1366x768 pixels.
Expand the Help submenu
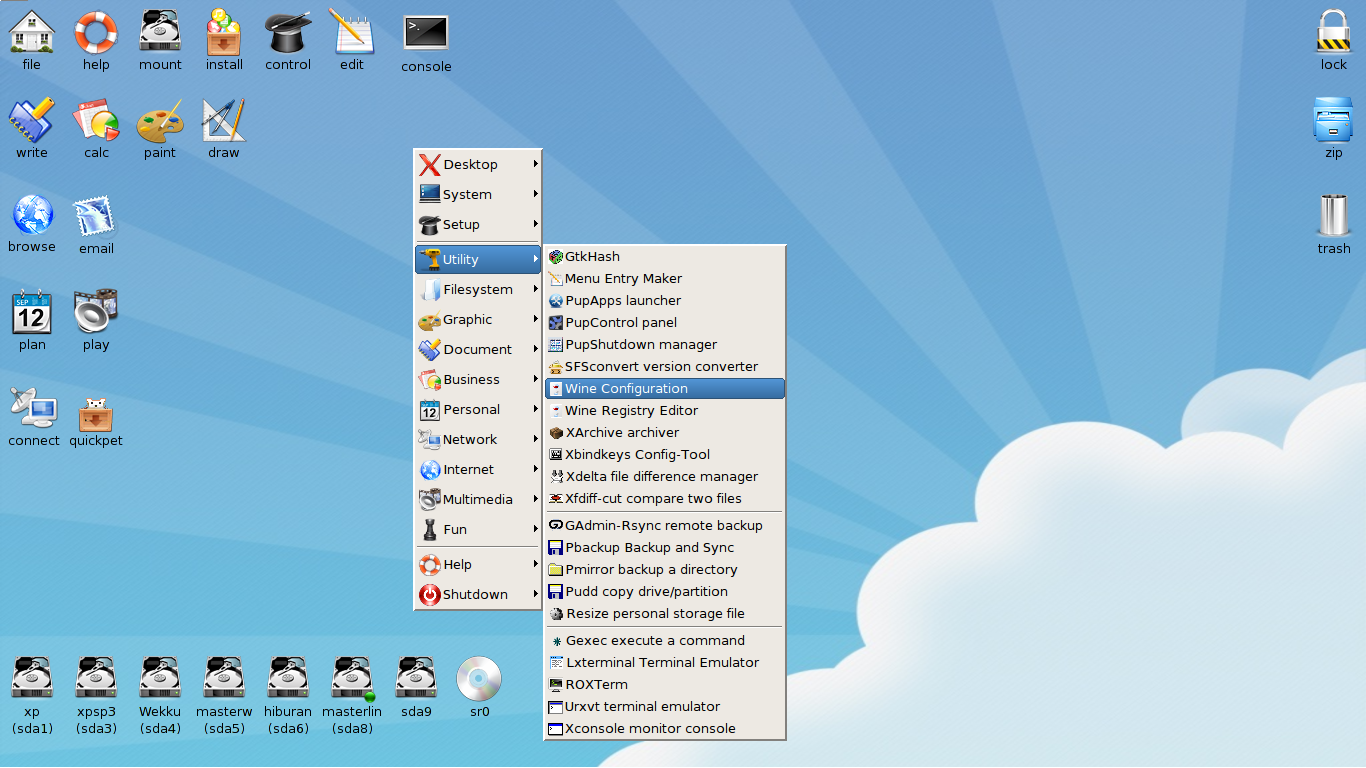click(478, 565)
